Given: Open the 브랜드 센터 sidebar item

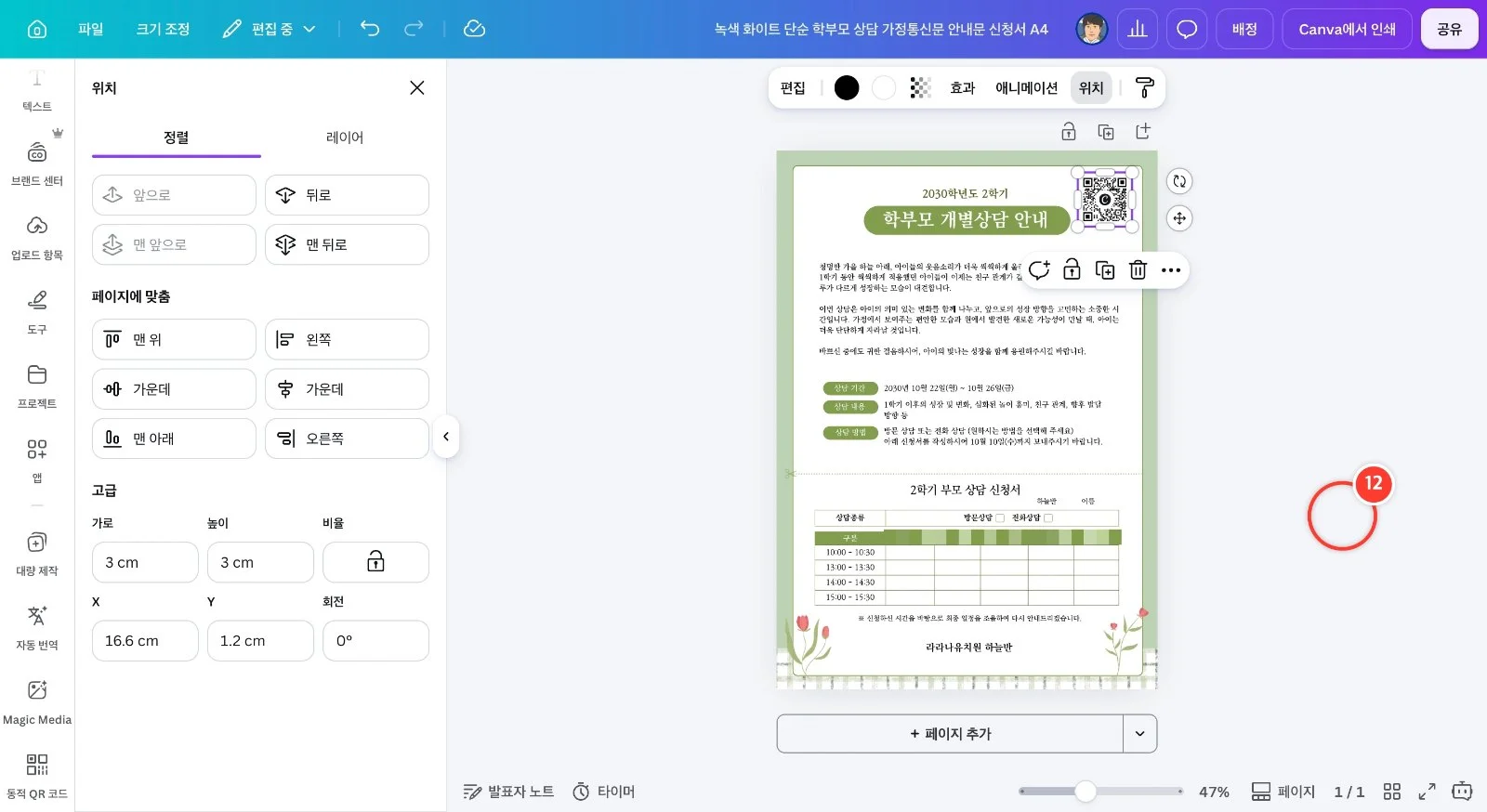Looking at the screenshot, I should click(x=37, y=163).
